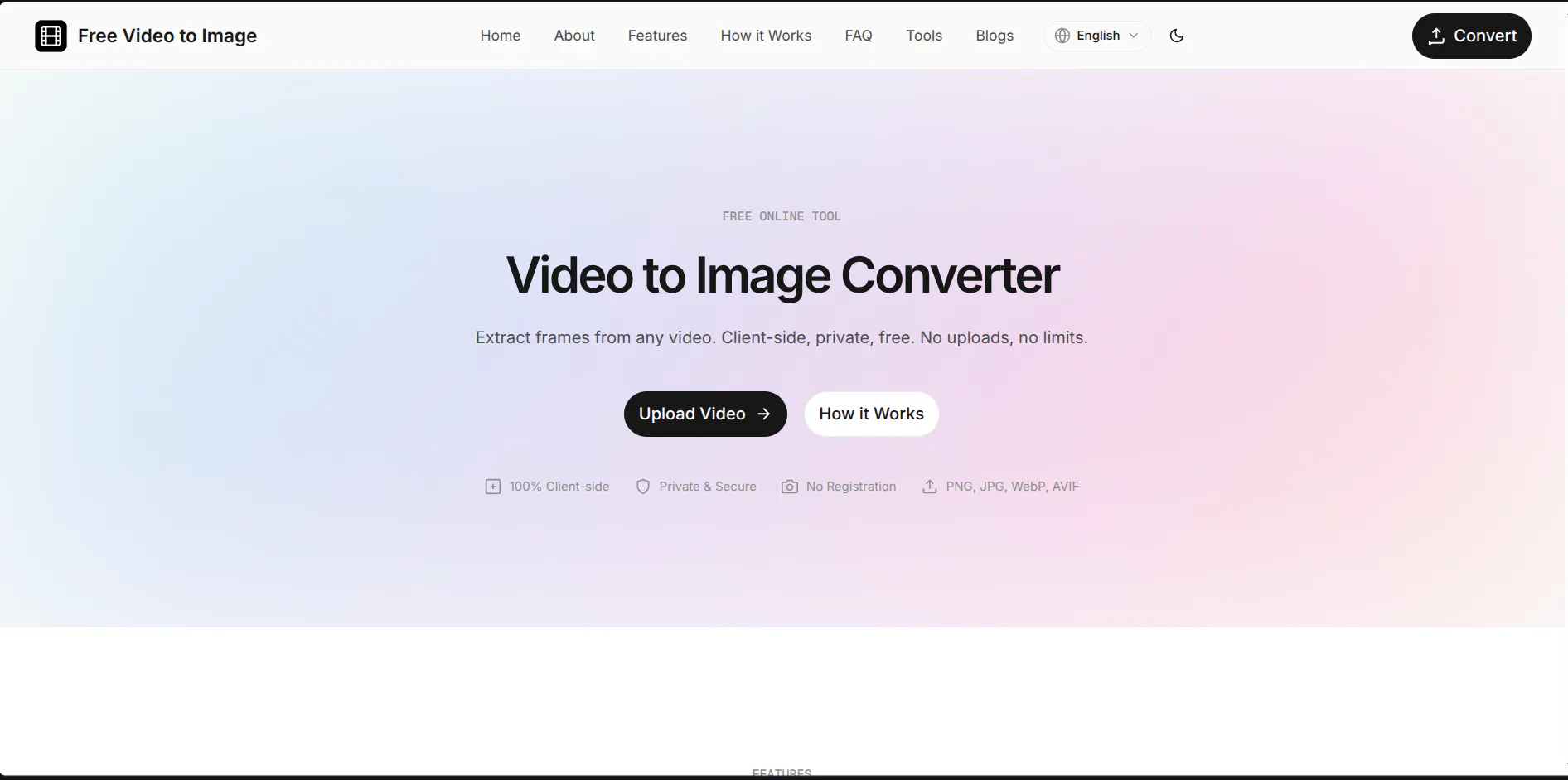Click the white How it Works button
The image size is (1568, 780).
click(x=871, y=414)
